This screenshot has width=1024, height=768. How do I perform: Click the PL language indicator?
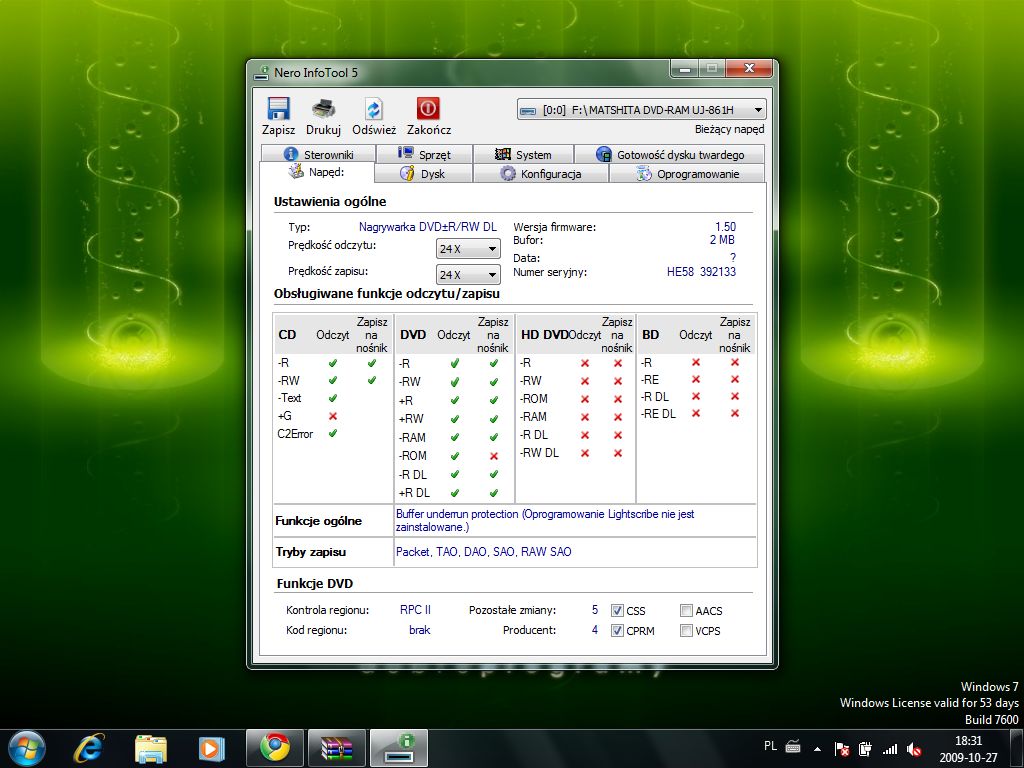[771, 746]
